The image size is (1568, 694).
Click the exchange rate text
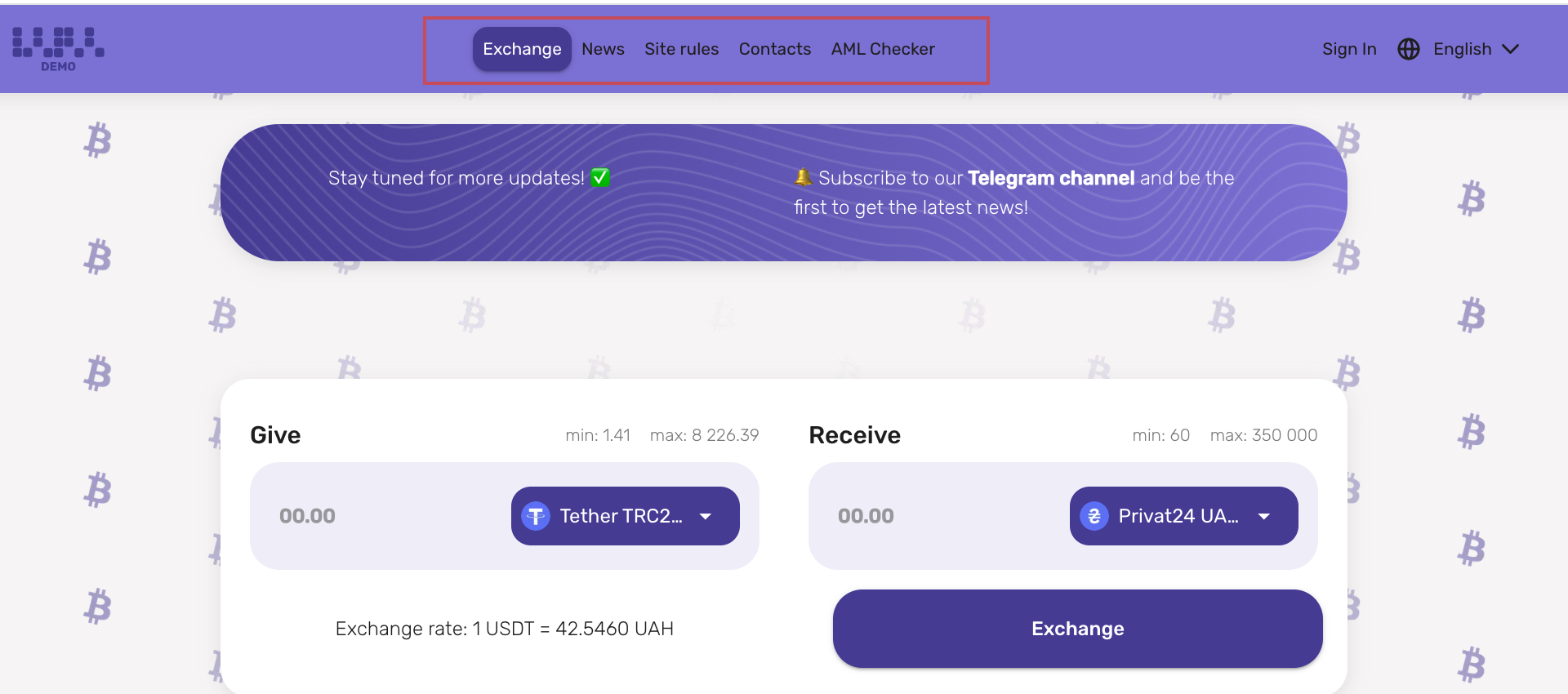(504, 629)
